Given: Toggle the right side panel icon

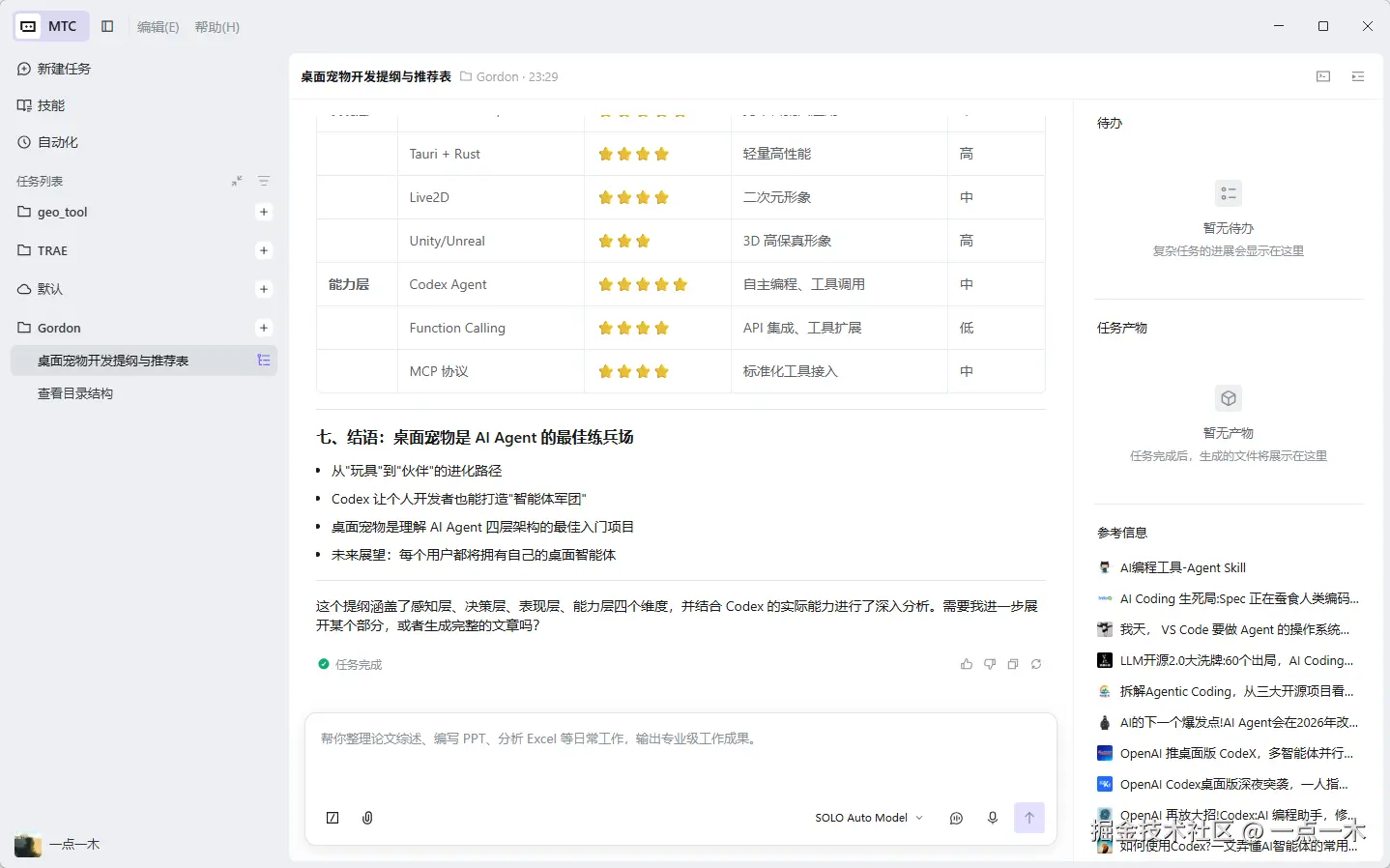Looking at the screenshot, I should pyautogui.click(x=1358, y=76).
